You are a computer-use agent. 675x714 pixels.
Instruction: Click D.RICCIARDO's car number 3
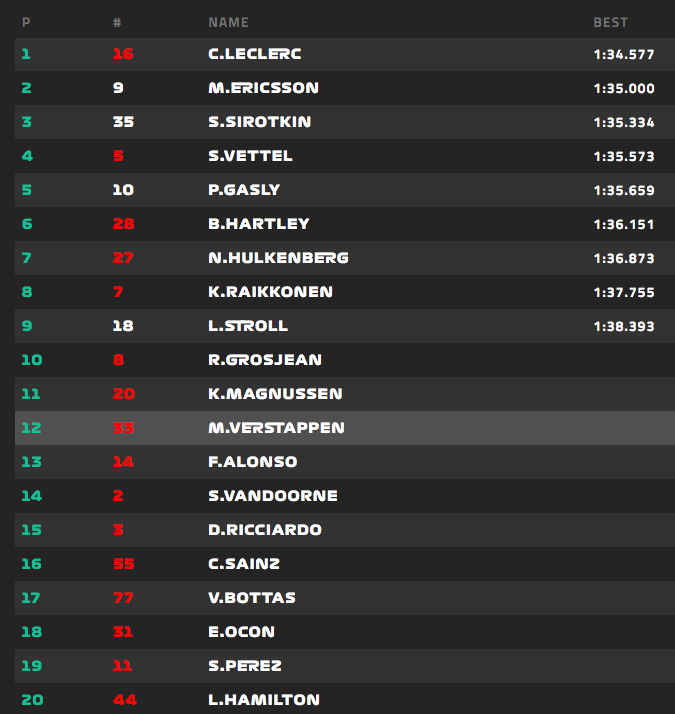118,530
